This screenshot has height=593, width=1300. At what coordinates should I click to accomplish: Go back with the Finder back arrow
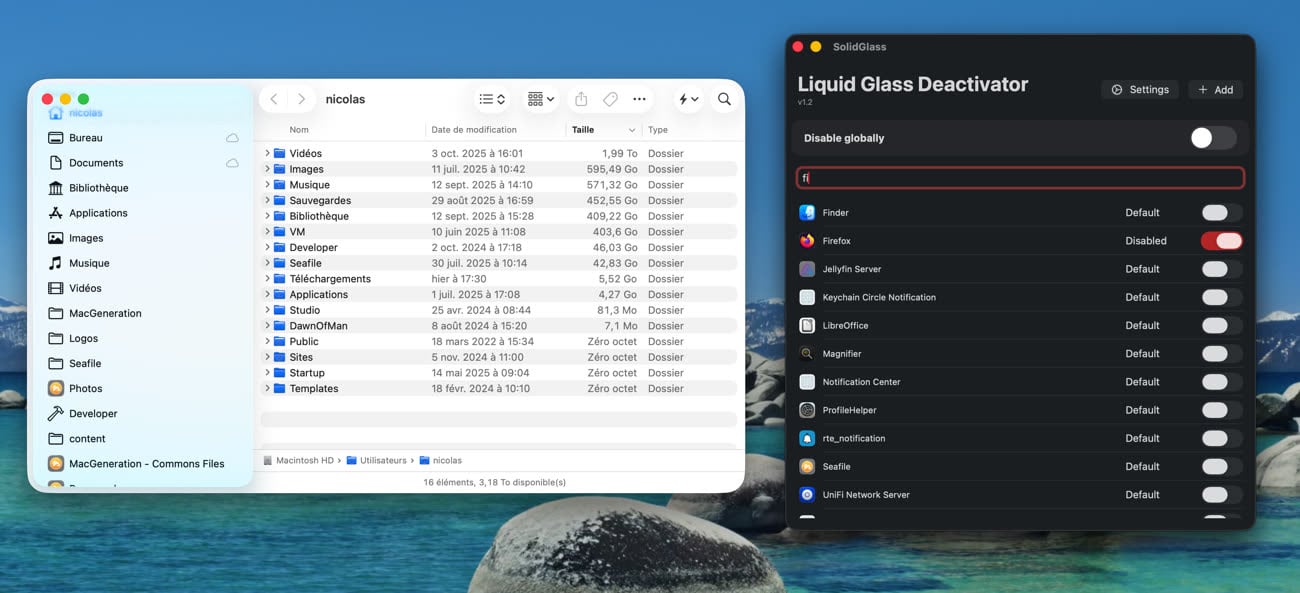[x=274, y=99]
